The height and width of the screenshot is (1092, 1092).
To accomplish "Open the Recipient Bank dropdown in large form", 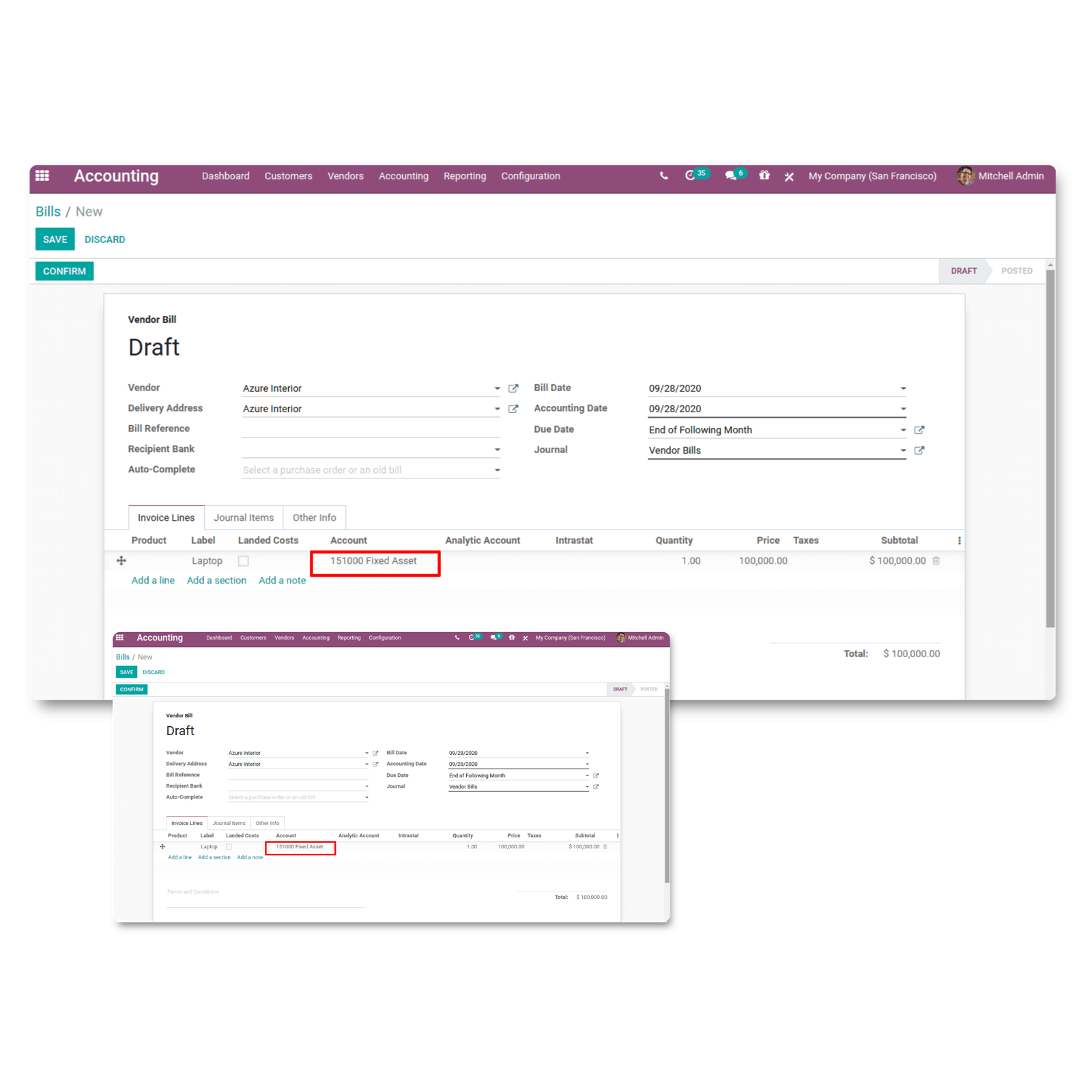I will (497, 450).
